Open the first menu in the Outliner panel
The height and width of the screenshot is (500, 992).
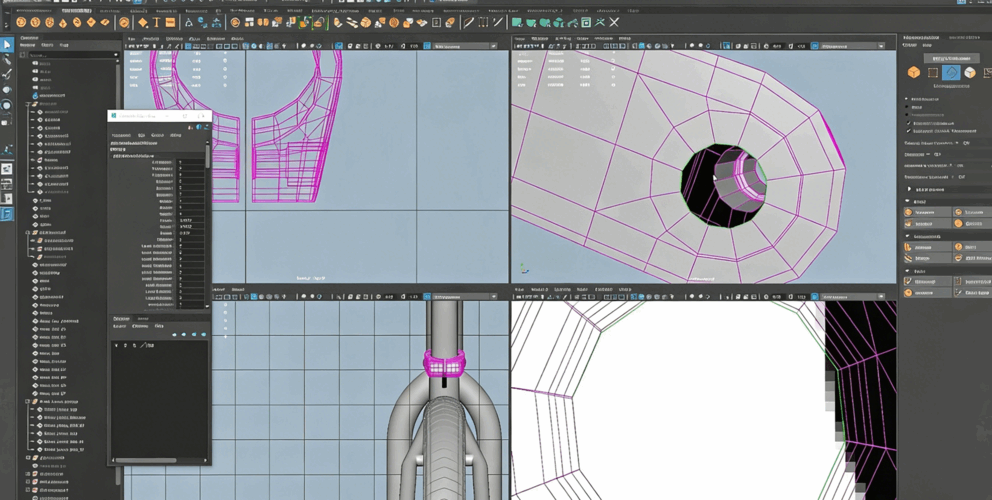(x=28, y=45)
